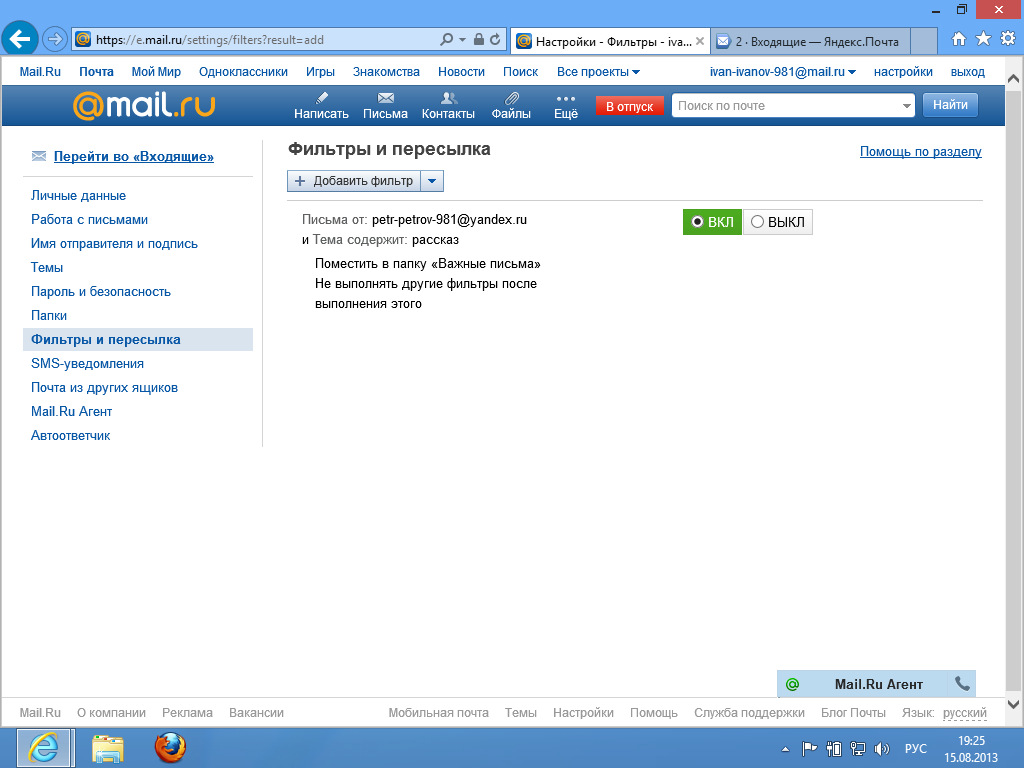Click the search magnifier in address bar

(x=447, y=39)
